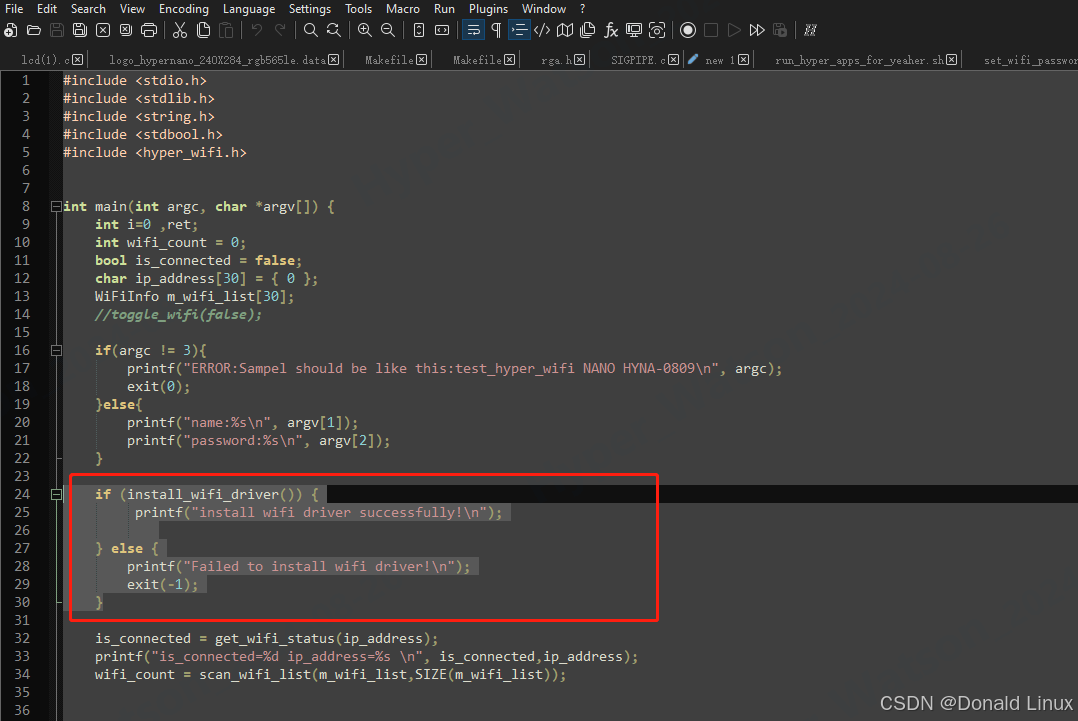Start macro recording

point(688,30)
